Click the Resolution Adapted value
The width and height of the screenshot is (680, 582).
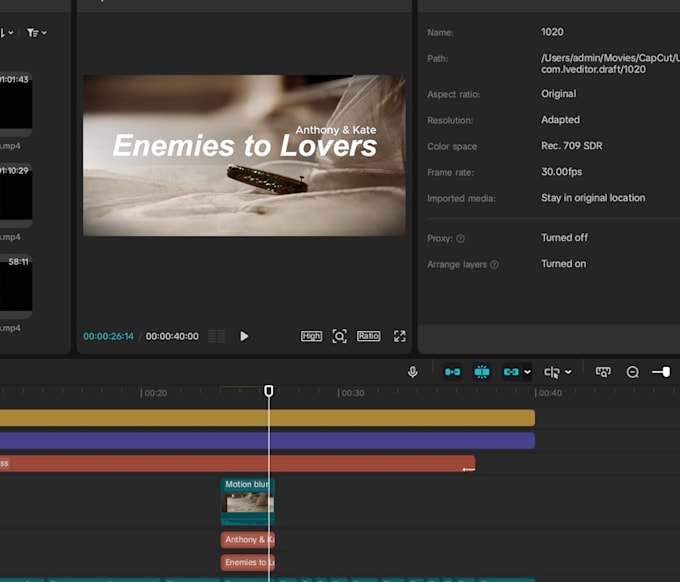tap(560, 120)
